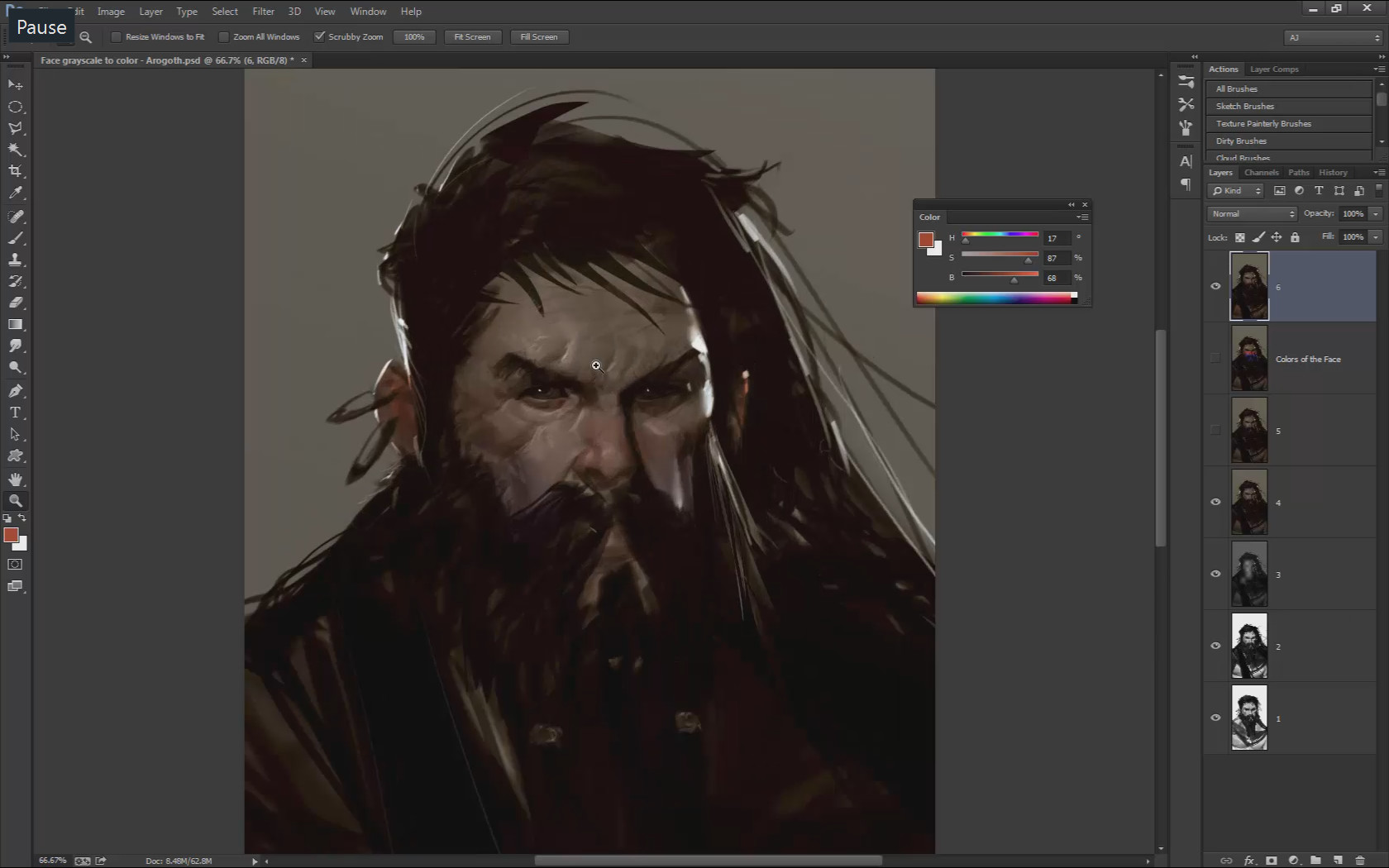The image size is (1389, 868).
Task: Select the Eyedropper tool
Action: tap(15, 193)
